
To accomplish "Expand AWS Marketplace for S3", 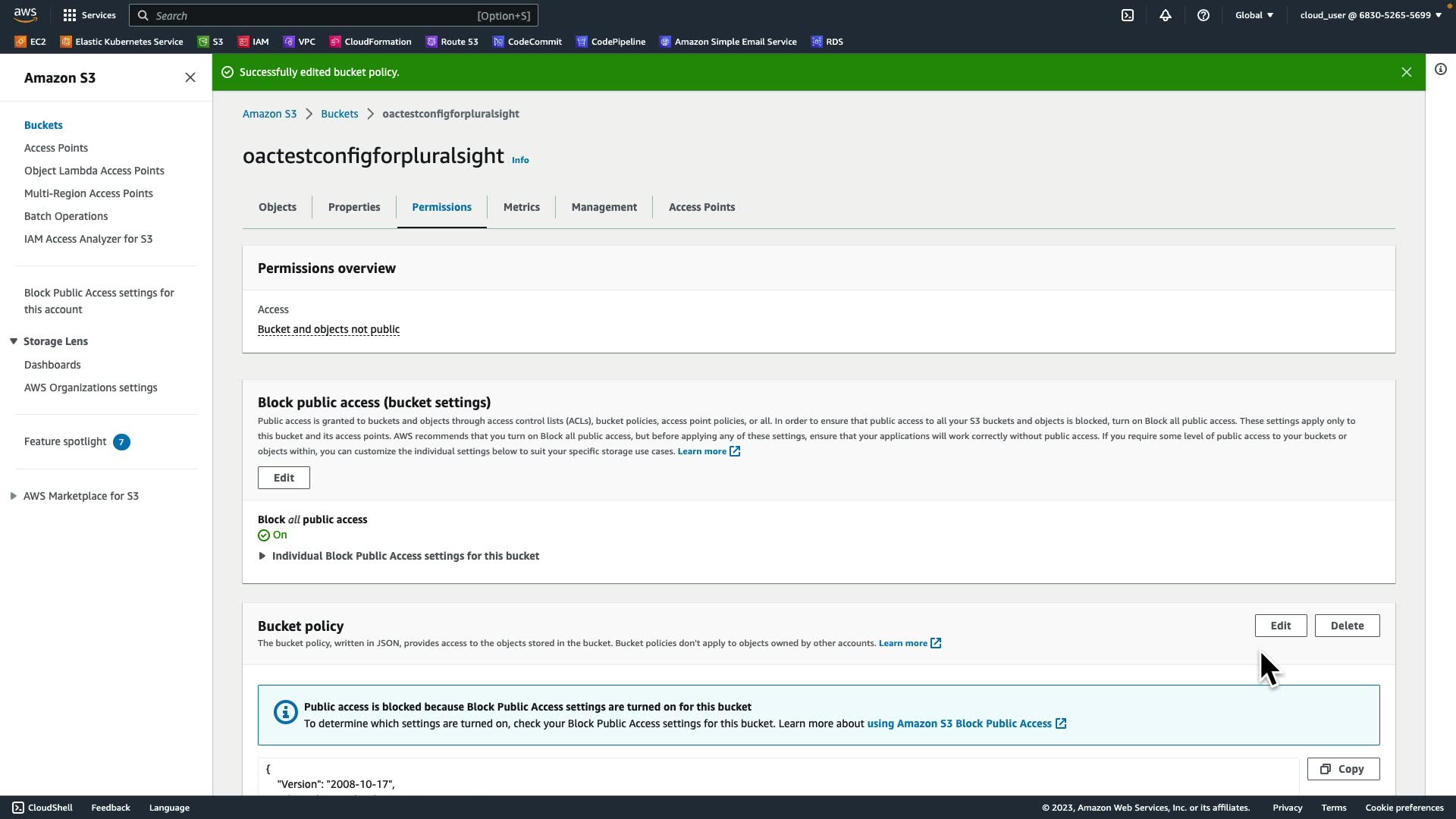I will point(14,496).
